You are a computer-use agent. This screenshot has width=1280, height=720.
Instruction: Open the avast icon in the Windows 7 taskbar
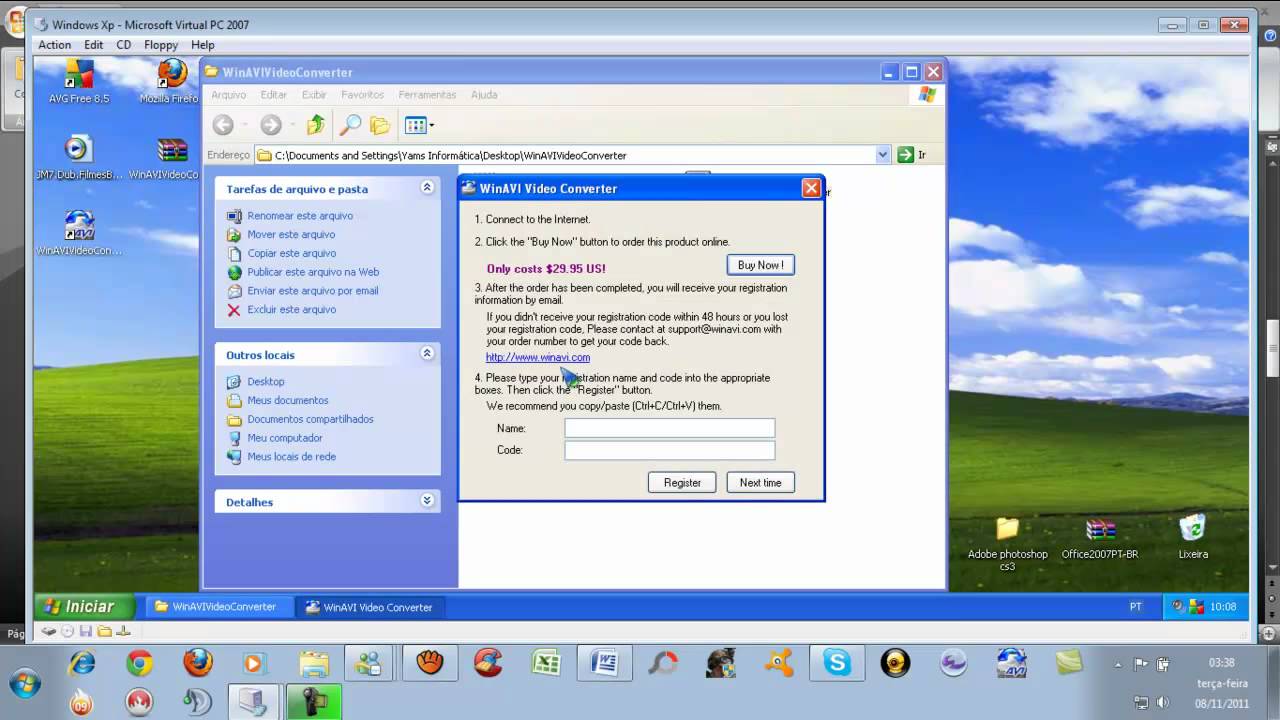pos(779,662)
